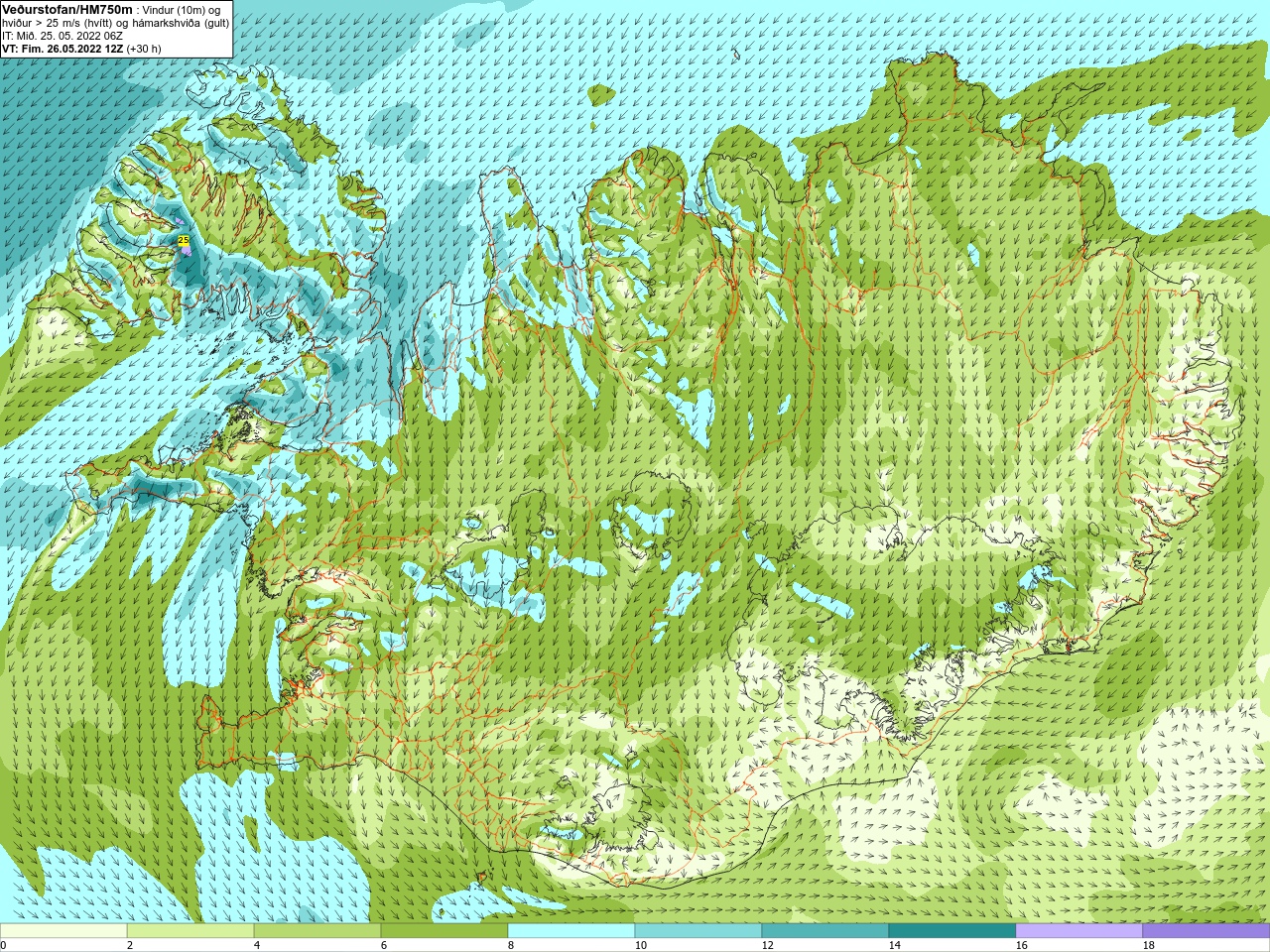
Task: Choose the 14–16 m/s dark teal legend swatch
Action: 952,931
